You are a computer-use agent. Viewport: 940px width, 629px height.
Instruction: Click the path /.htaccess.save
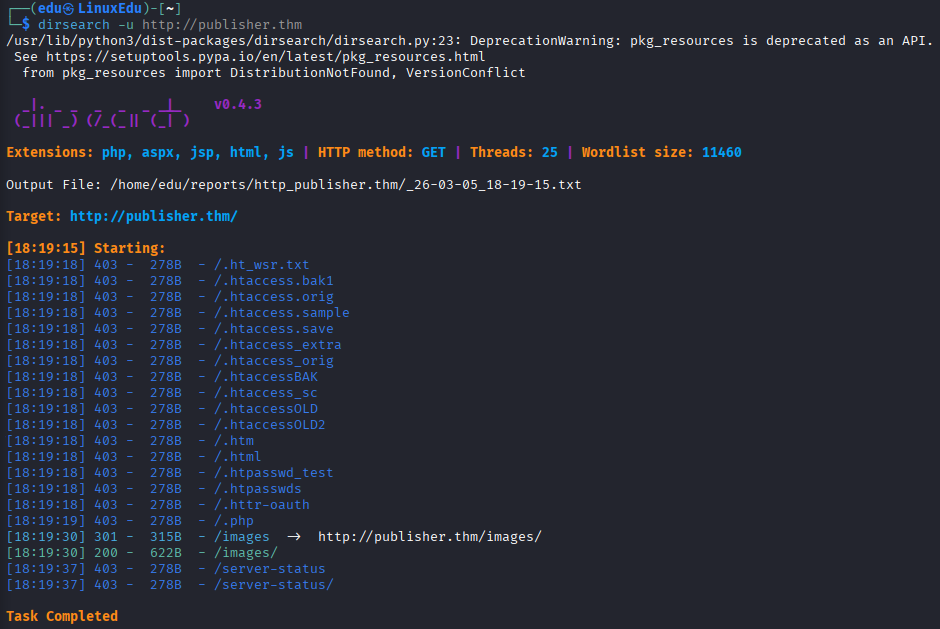pos(273,329)
